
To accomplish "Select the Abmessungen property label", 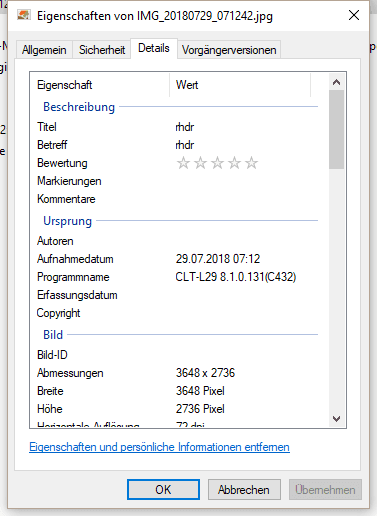I will (x=70, y=373).
